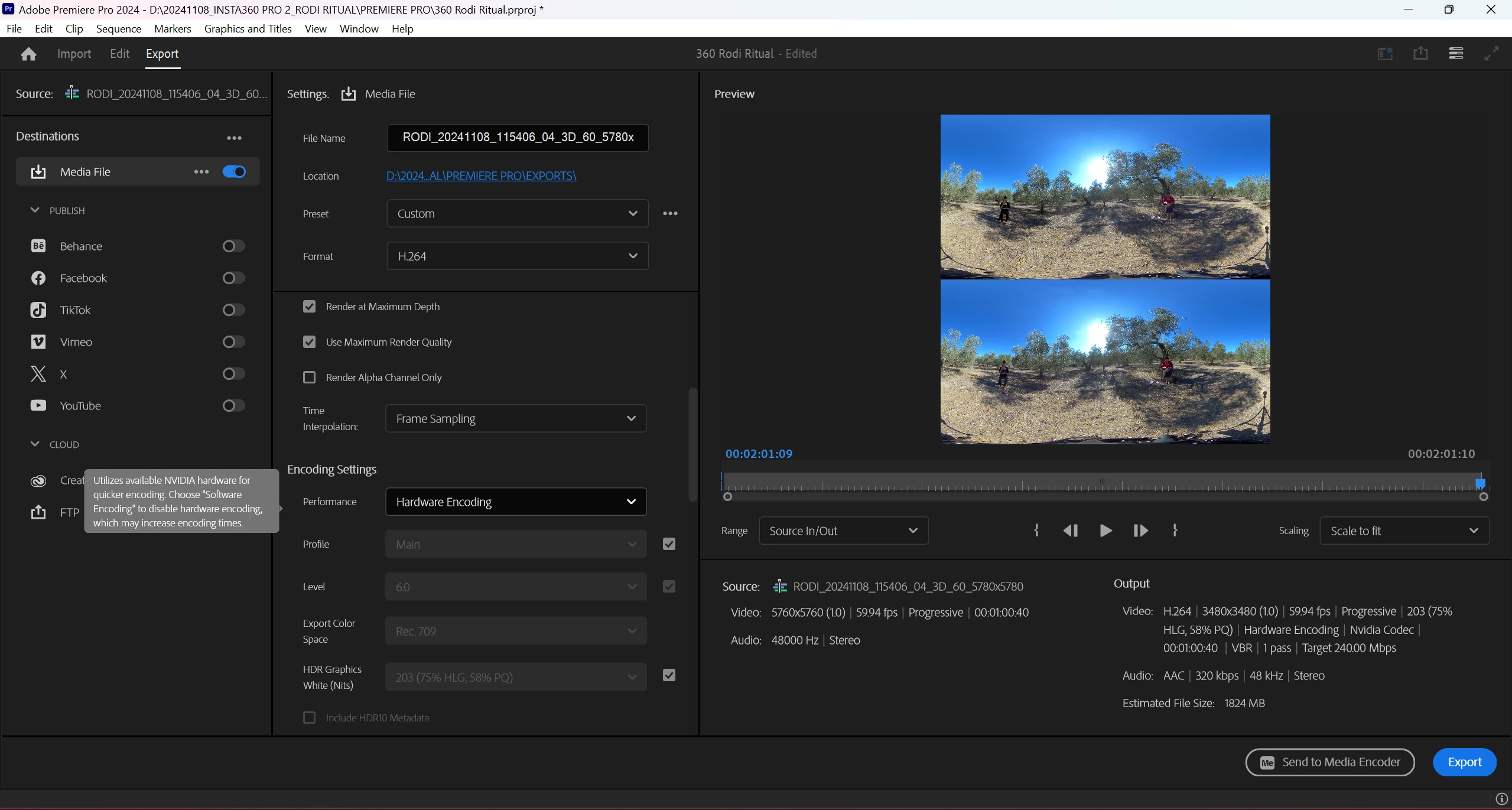The height and width of the screenshot is (810, 1512).
Task: Uncheck Use Maximum Render Quality
Action: (x=309, y=342)
